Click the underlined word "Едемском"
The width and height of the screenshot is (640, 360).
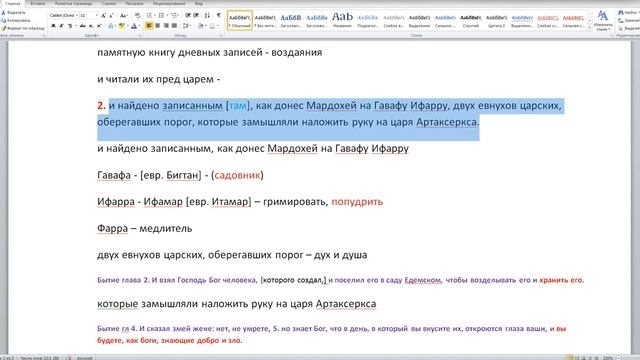tap(422, 280)
